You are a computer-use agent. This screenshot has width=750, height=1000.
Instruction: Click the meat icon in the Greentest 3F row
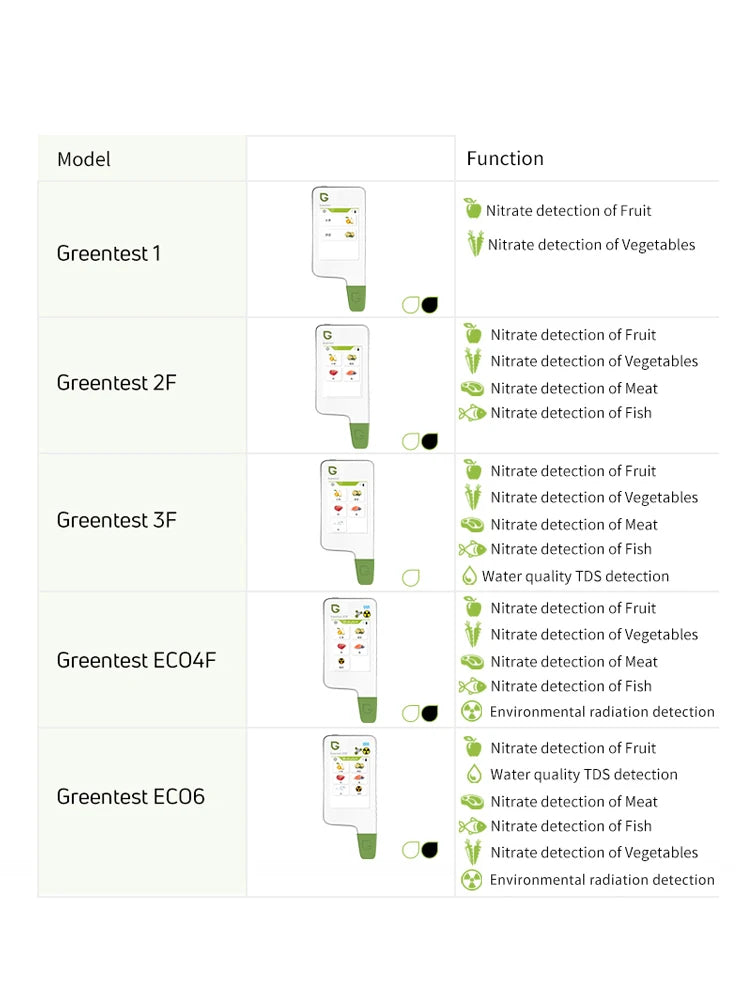click(472, 524)
